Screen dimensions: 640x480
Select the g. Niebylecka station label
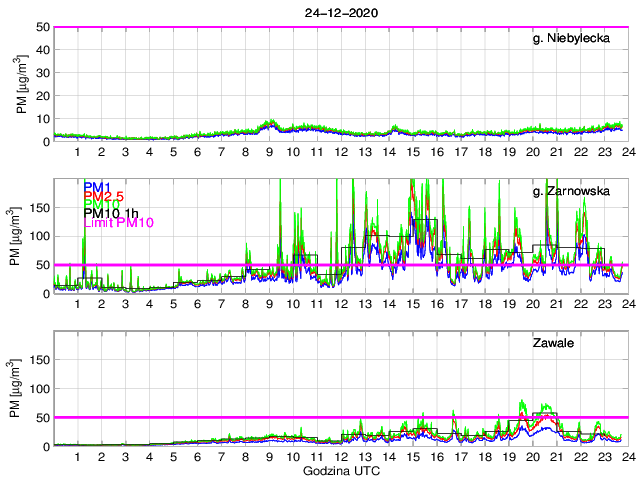click(x=578, y=39)
